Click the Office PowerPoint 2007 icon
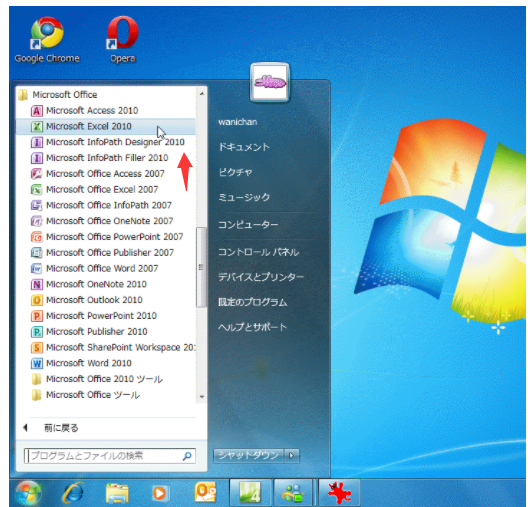The height and width of the screenshot is (507, 530). coord(37,237)
